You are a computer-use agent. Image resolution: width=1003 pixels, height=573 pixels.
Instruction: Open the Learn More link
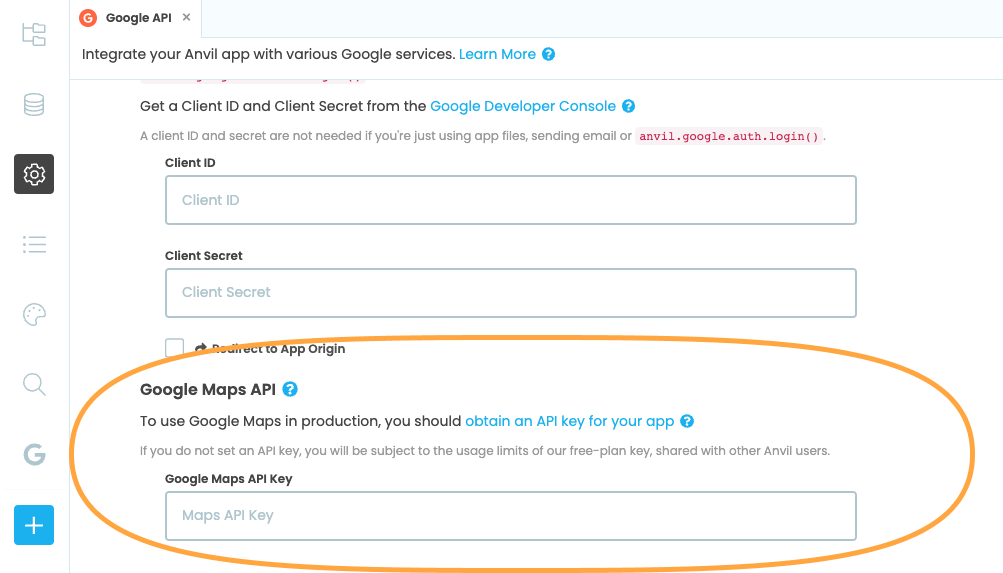tap(497, 54)
